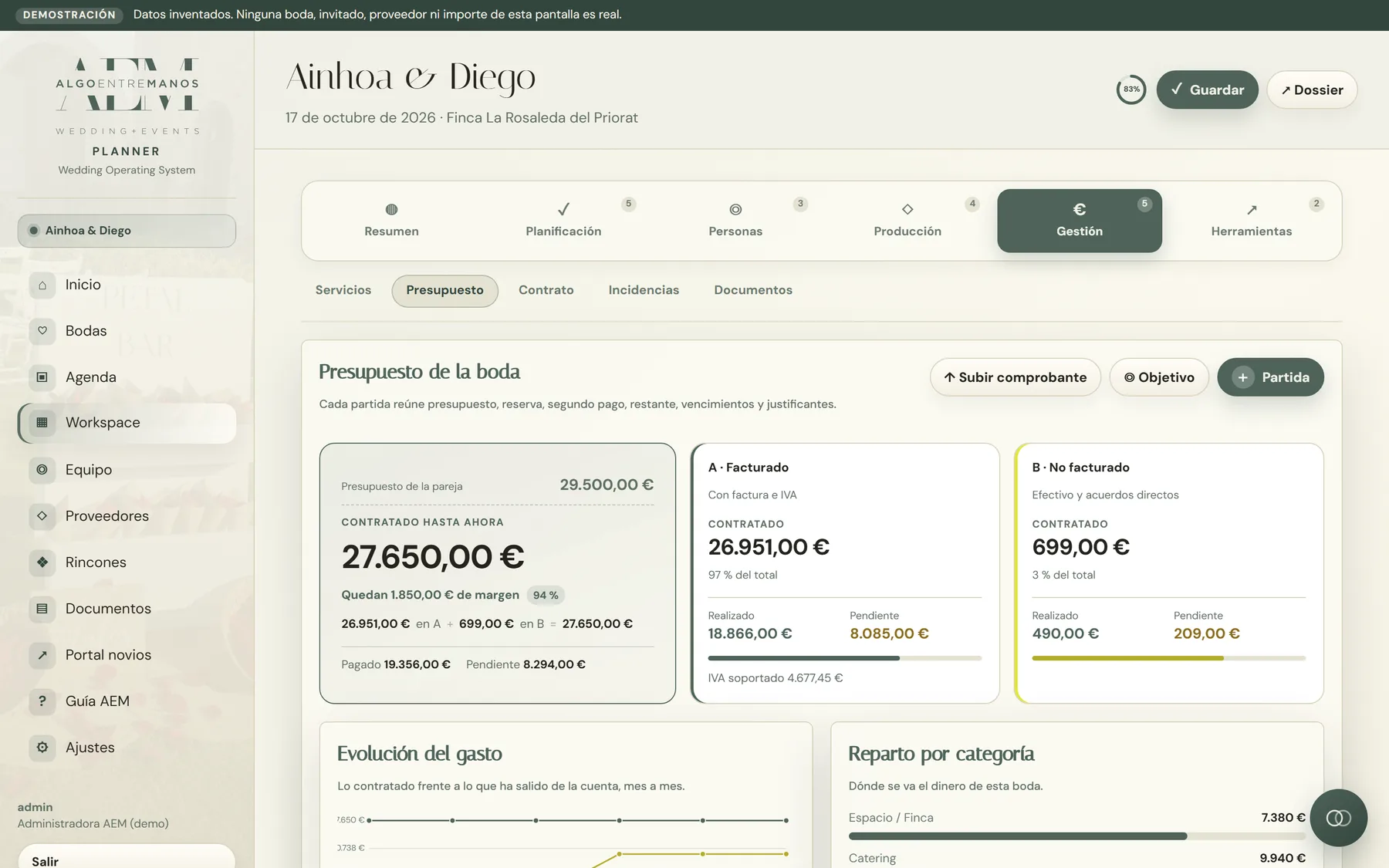
Task: Click the Ajustes gear icon
Action: [x=42, y=747]
